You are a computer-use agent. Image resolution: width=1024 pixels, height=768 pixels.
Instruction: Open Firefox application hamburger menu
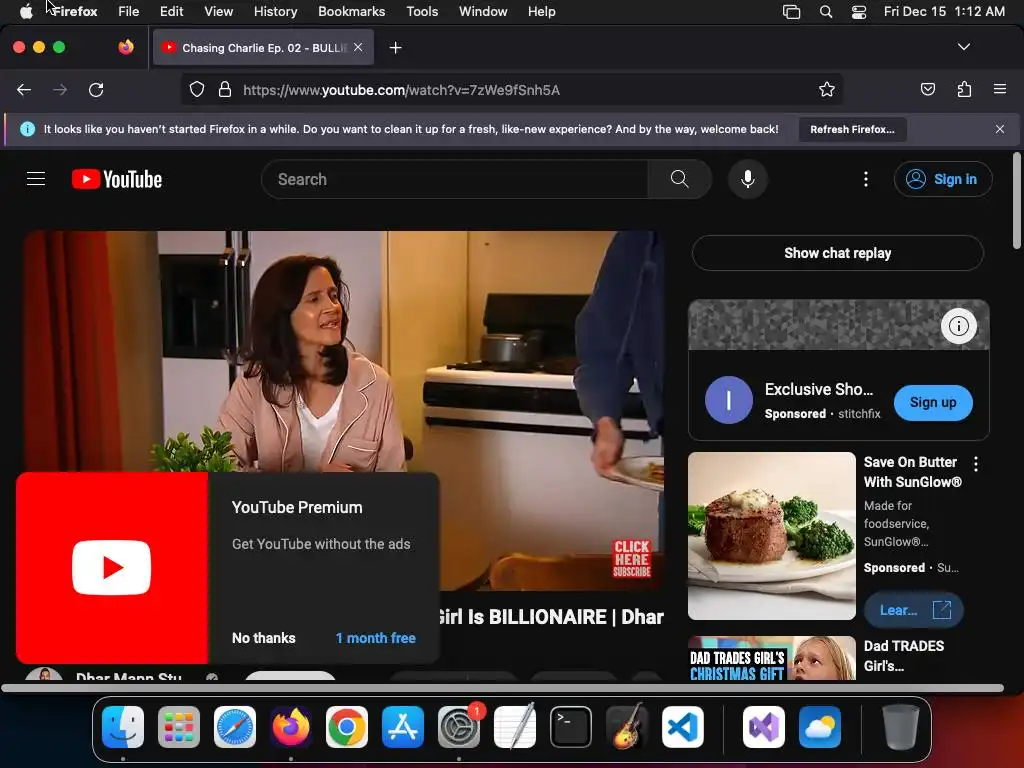tap(999, 89)
